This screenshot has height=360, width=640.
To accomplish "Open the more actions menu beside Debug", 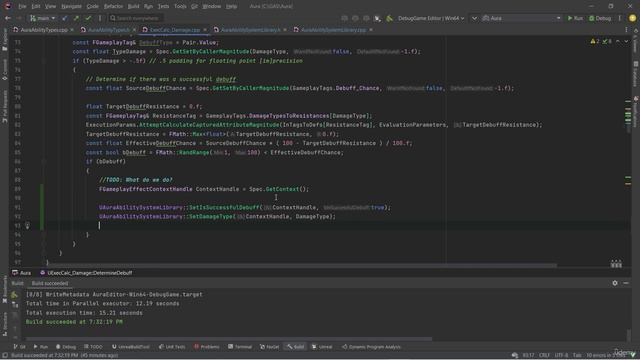I will (x=620, y=18).
